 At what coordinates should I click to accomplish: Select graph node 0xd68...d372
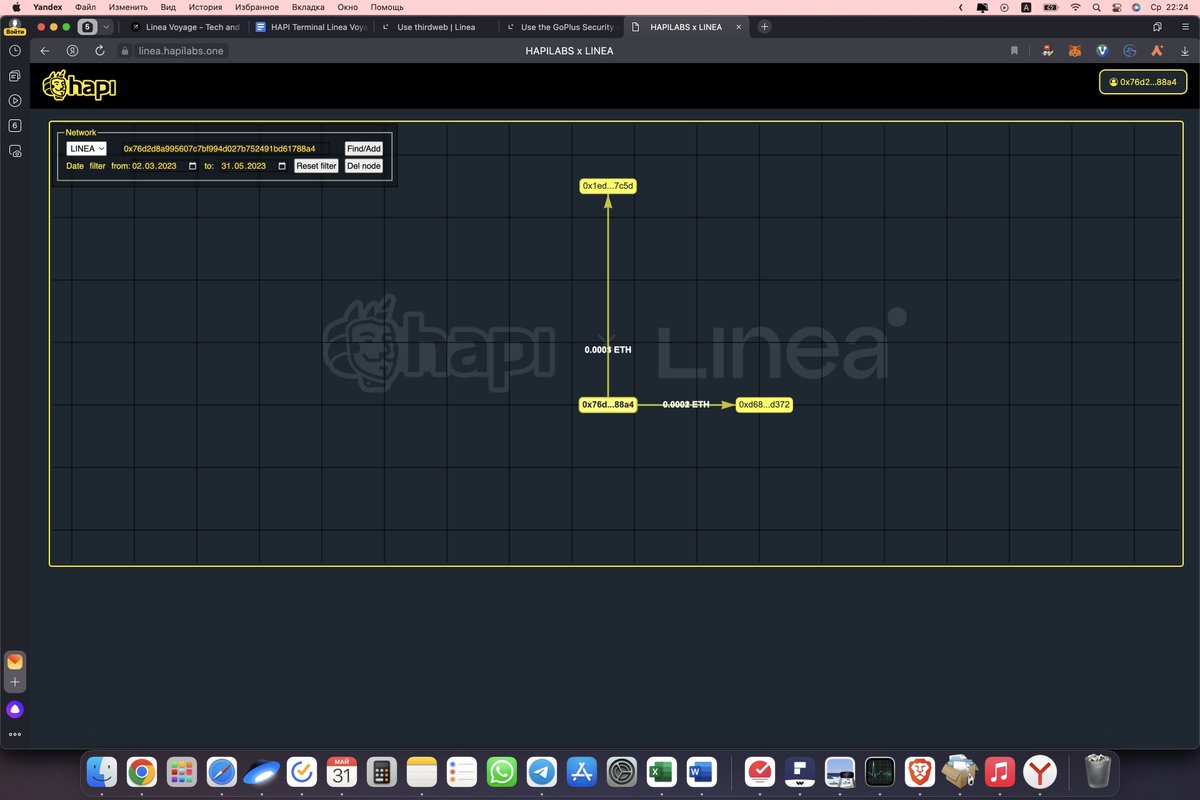coord(764,404)
